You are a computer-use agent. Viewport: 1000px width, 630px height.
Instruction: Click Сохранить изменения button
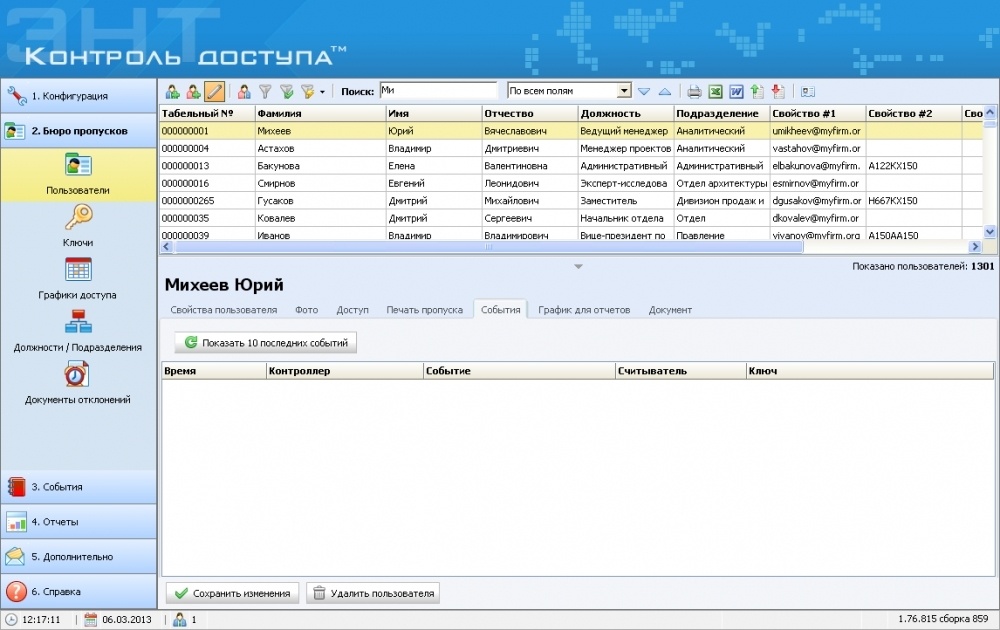click(x=232, y=593)
